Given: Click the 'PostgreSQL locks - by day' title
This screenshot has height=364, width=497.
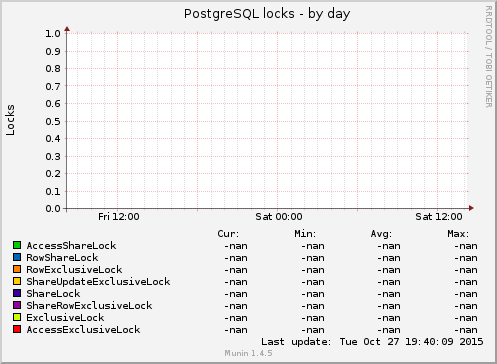Looking at the screenshot, I should [267, 14].
